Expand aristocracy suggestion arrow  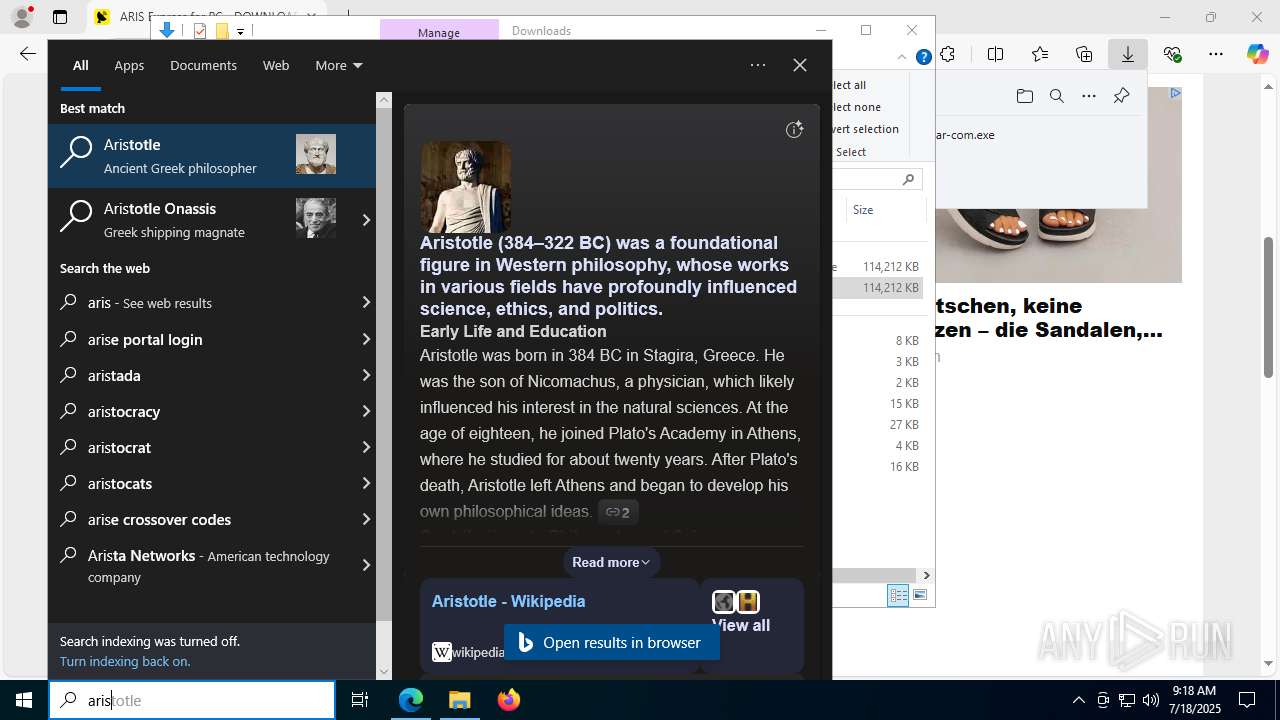(366, 411)
